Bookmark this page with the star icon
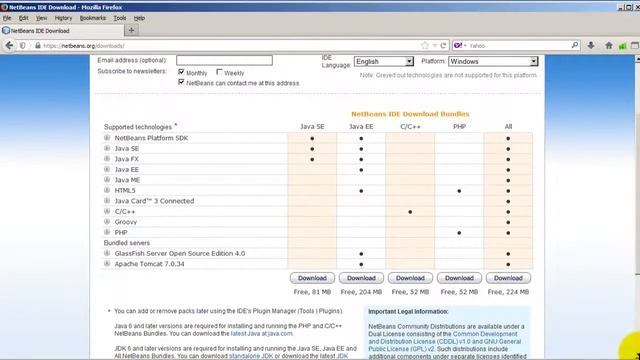This screenshot has height=360, width=640. pos(425,45)
